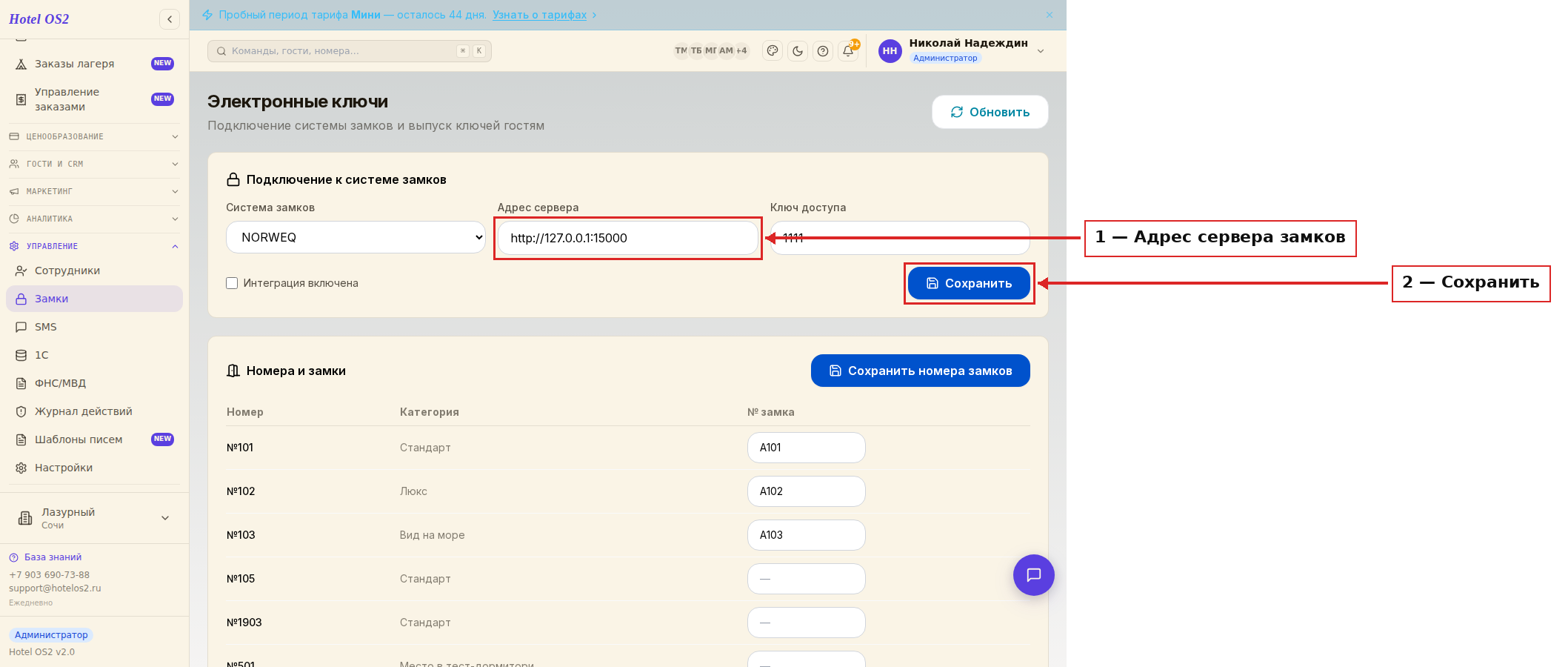
Task: Click Сохранить номера замков button
Action: click(x=921, y=371)
